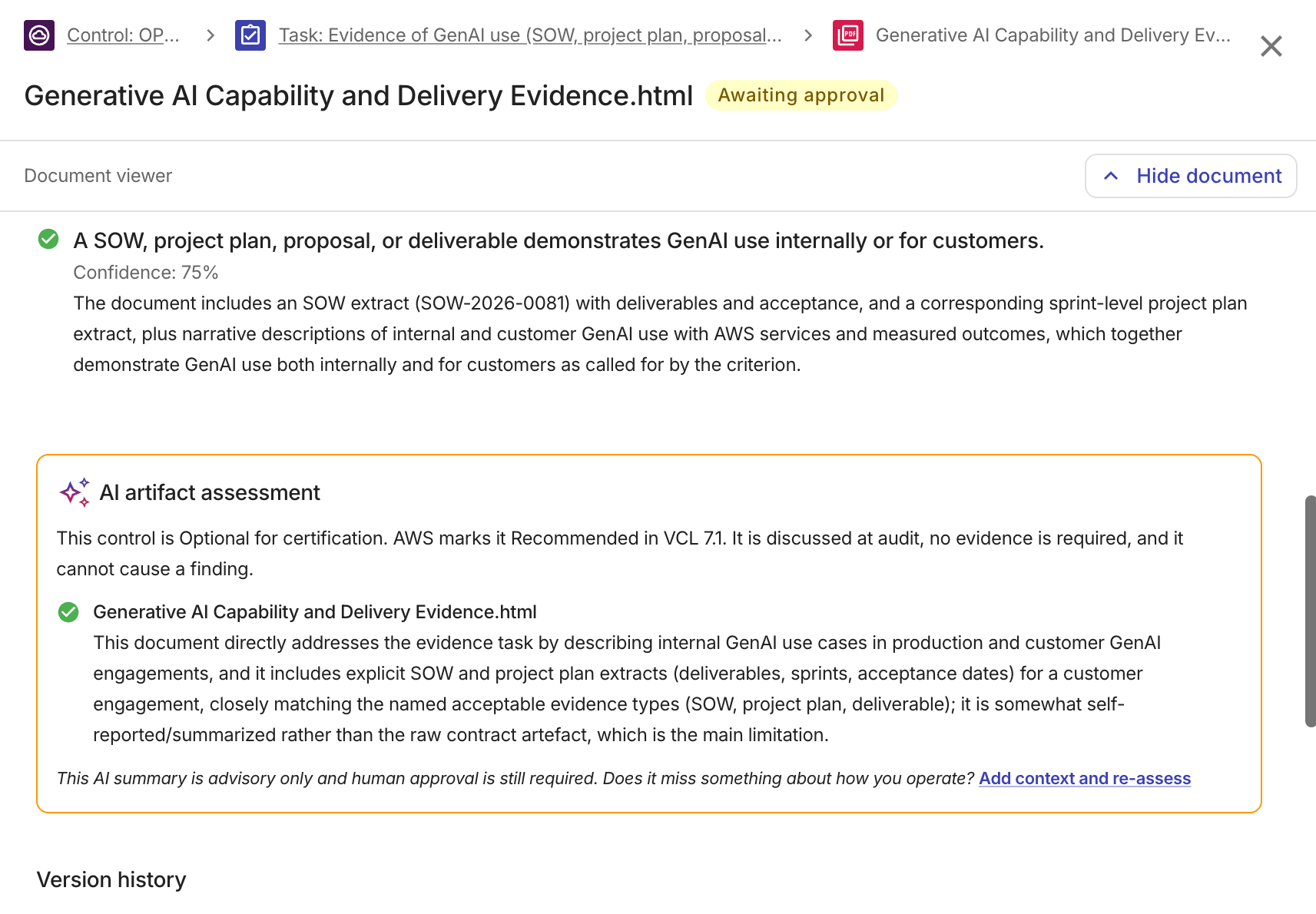Click the green check beside the Evidence.html filename

pyautogui.click(x=68, y=612)
